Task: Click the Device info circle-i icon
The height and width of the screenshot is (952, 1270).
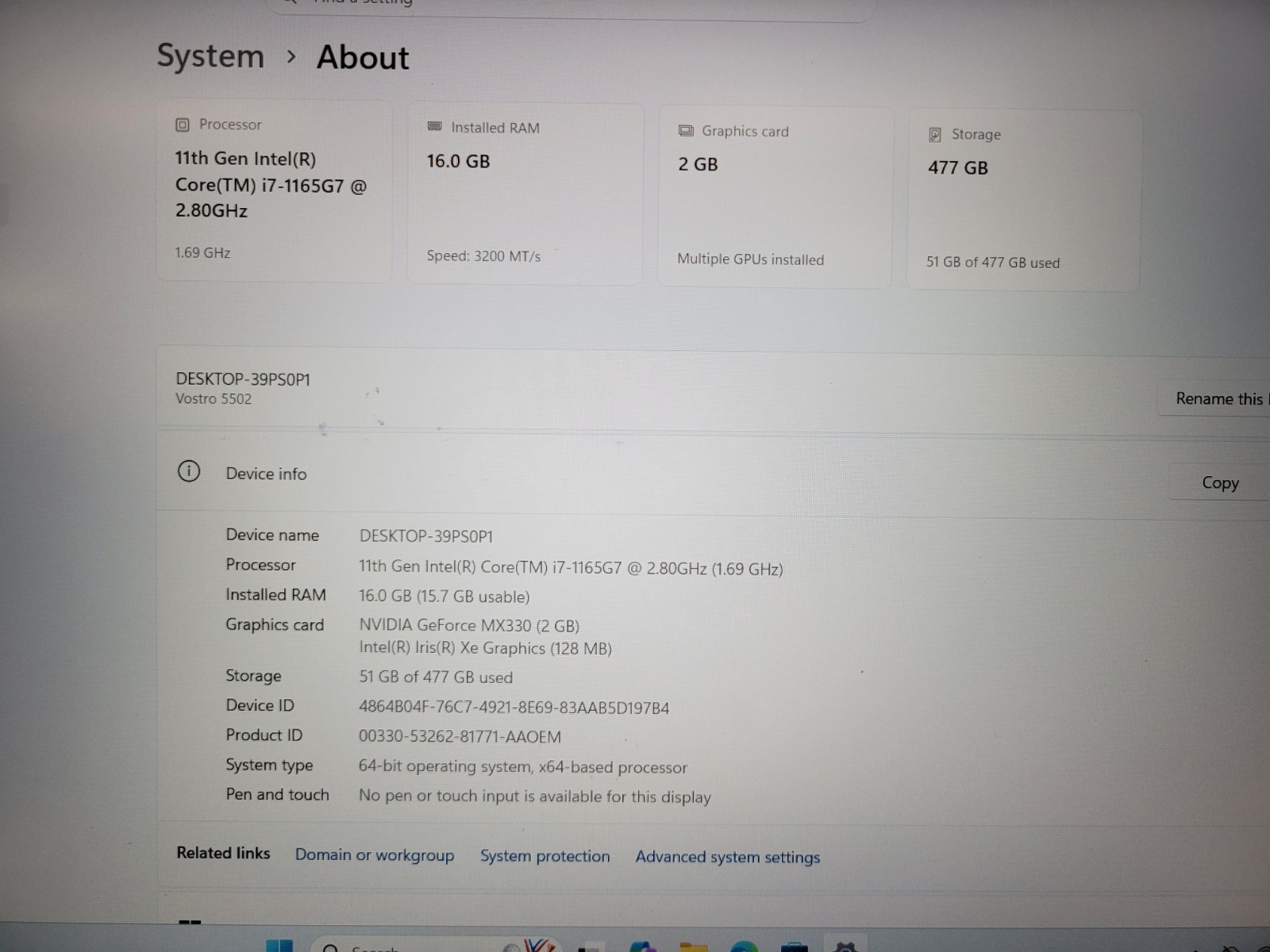Action: click(189, 472)
